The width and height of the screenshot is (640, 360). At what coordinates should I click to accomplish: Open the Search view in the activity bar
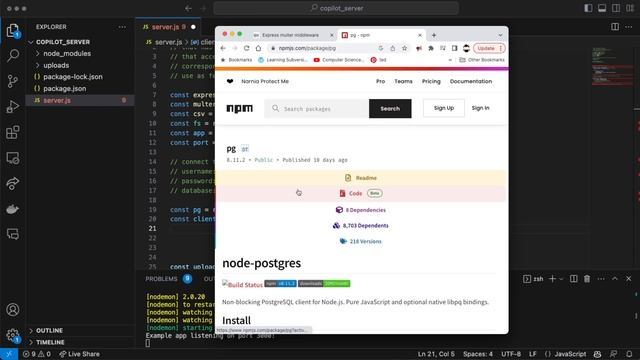13,55
